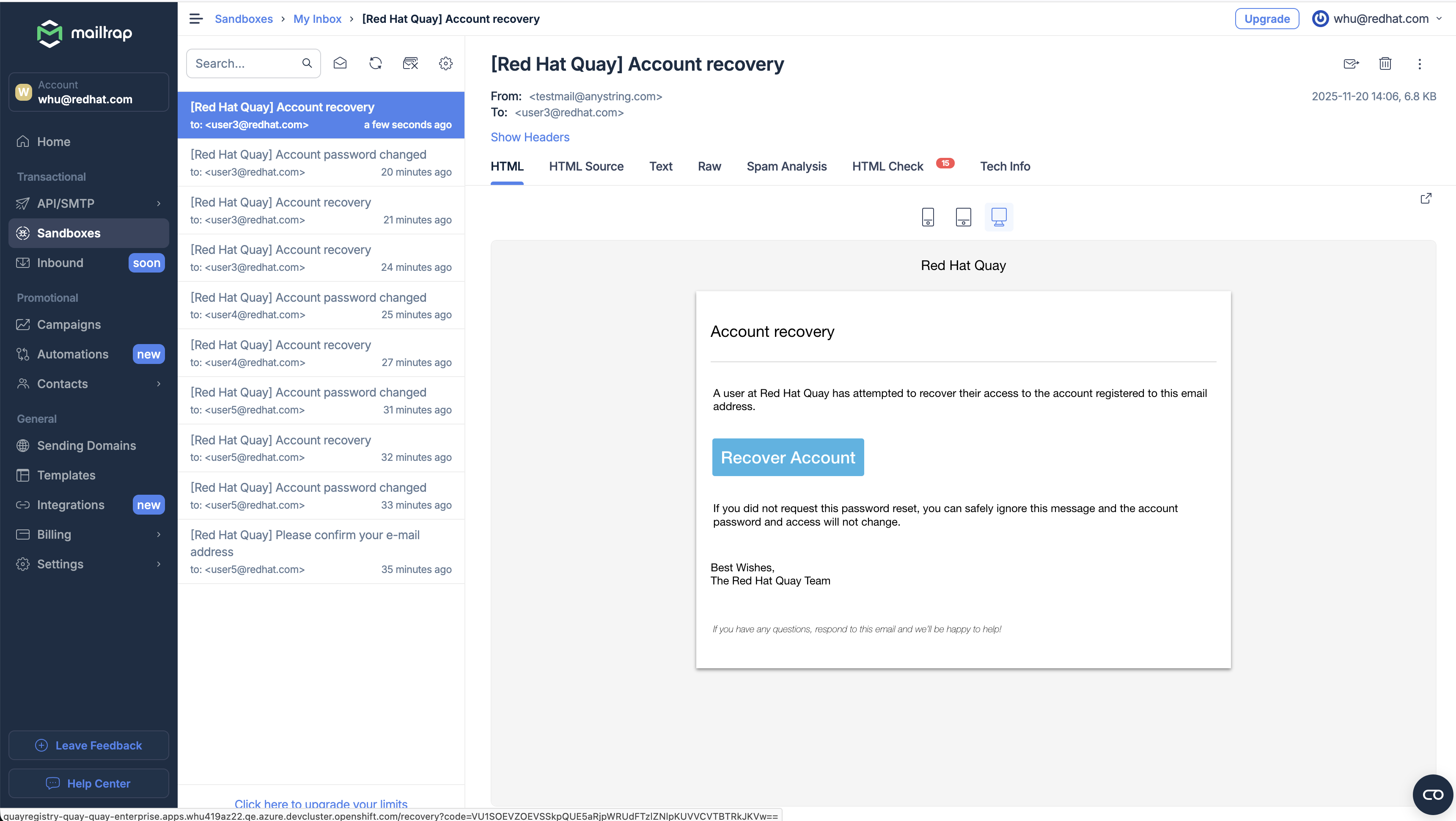Click the mark-all-as-read envelope icon
1456x821 pixels.
click(x=340, y=63)
